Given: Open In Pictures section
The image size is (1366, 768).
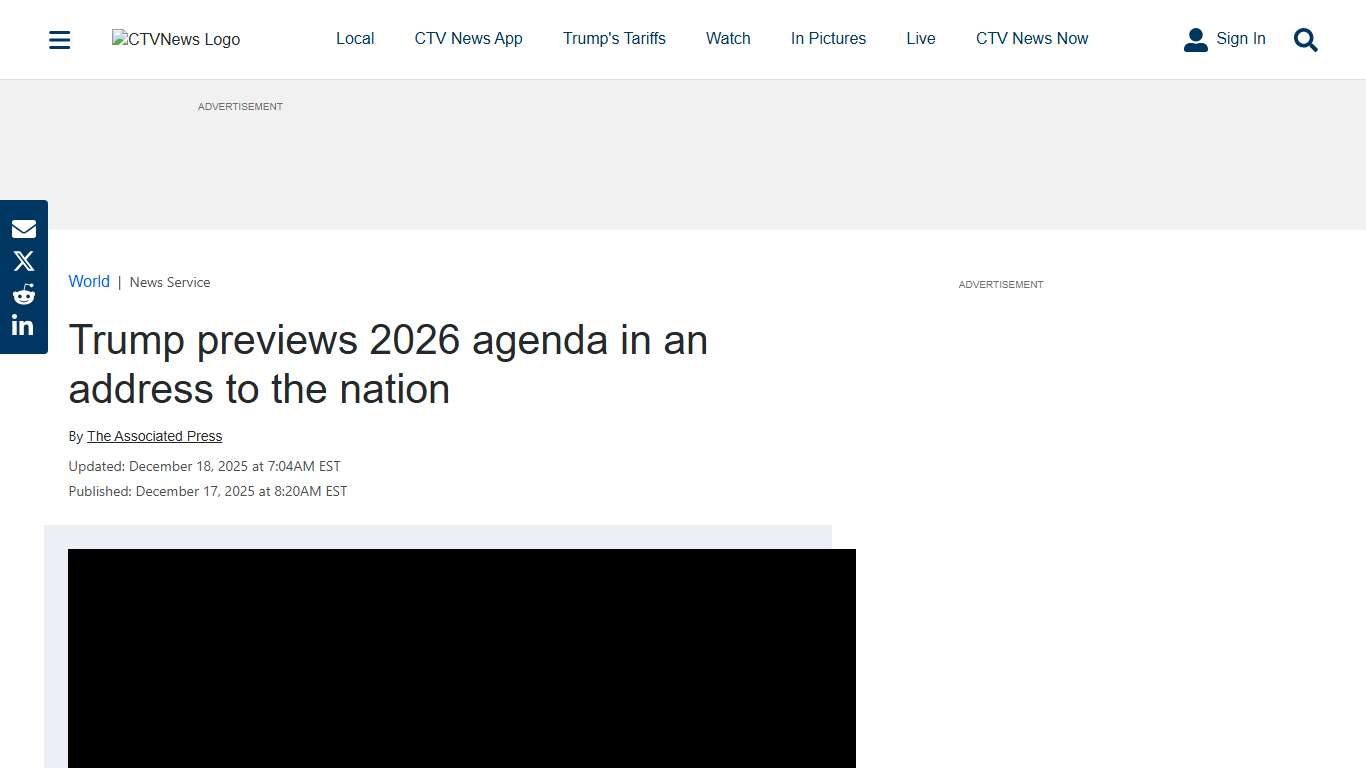Looking at the screenshot, I should pos(828,39).
